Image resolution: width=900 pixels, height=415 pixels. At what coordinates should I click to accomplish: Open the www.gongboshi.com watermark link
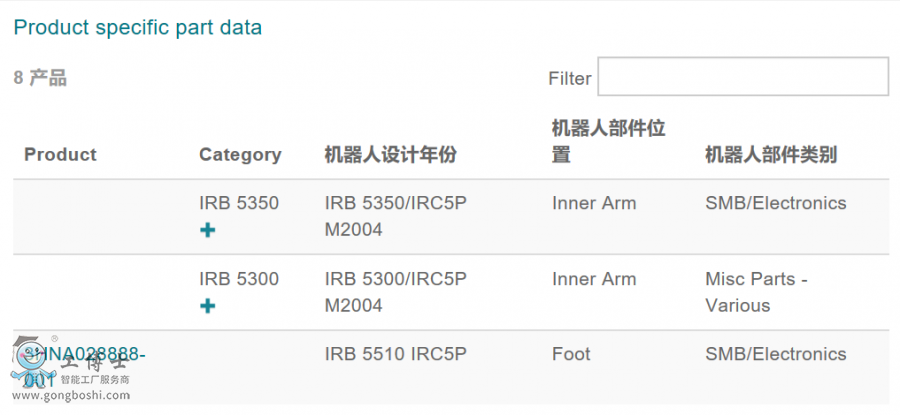[71, 395]
